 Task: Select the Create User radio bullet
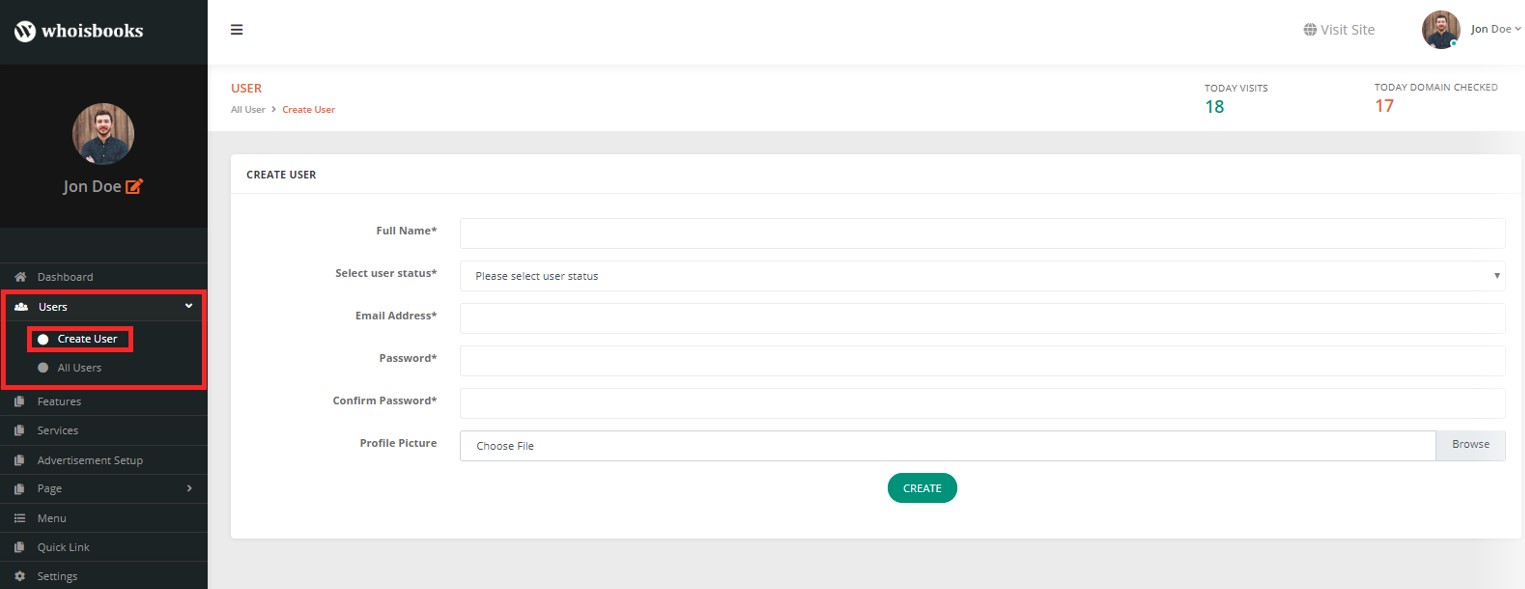point(43,339)
